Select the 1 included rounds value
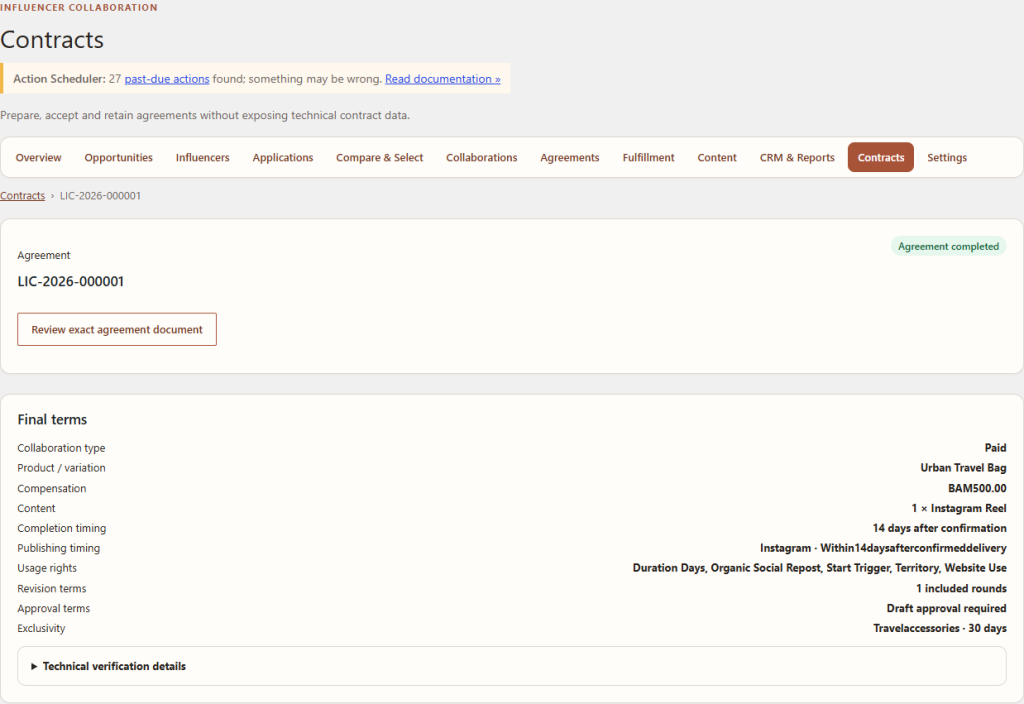The width and height of the screenshot is (1024, 704). pos(961,588)
